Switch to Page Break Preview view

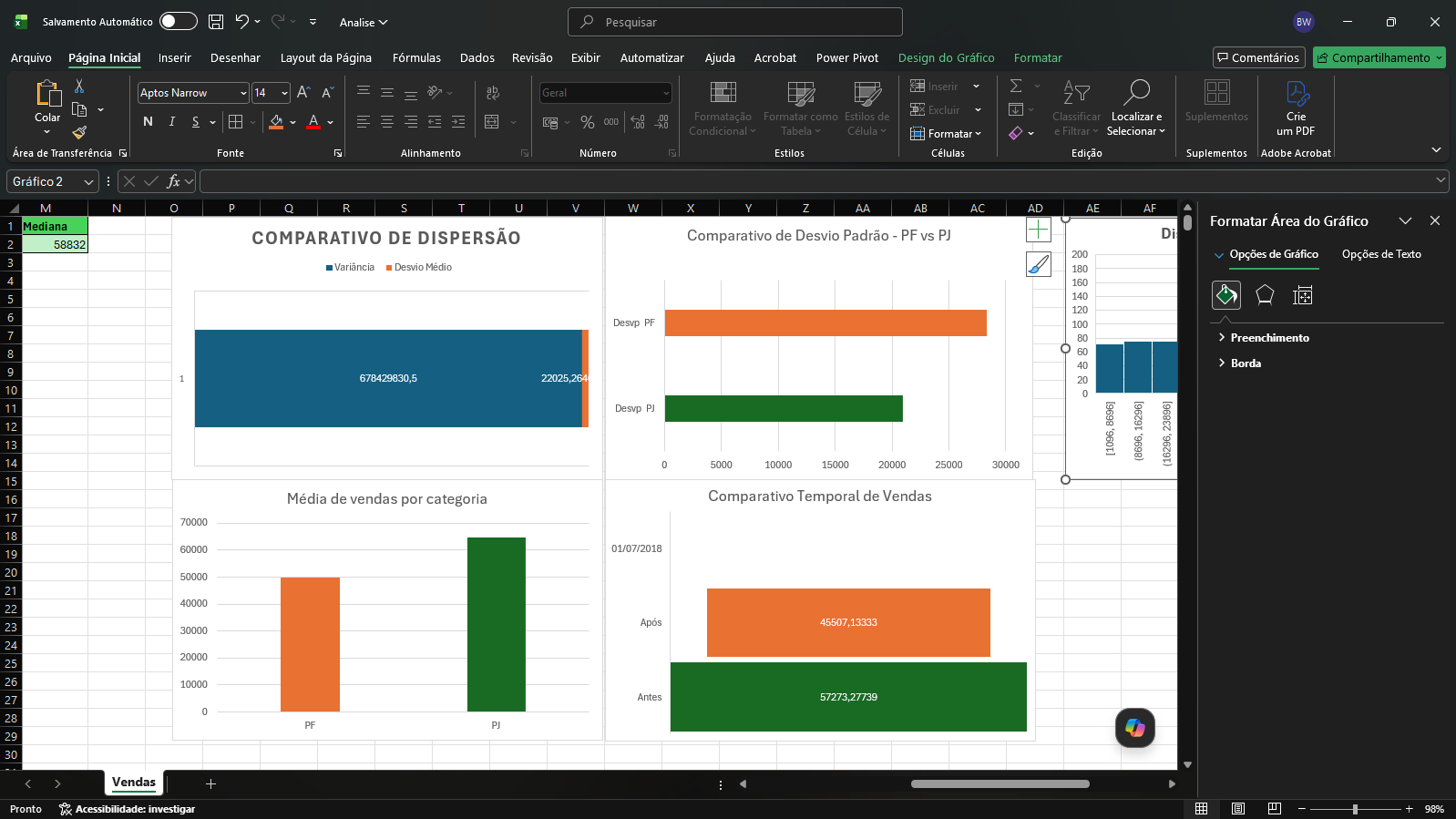pyautogui.click(x=1274, y=809)
